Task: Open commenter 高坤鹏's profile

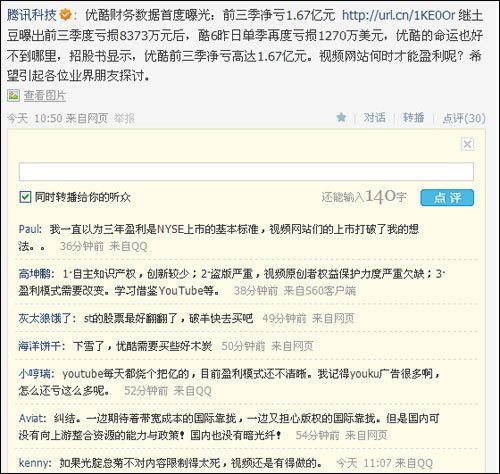Action: point(34,274)
